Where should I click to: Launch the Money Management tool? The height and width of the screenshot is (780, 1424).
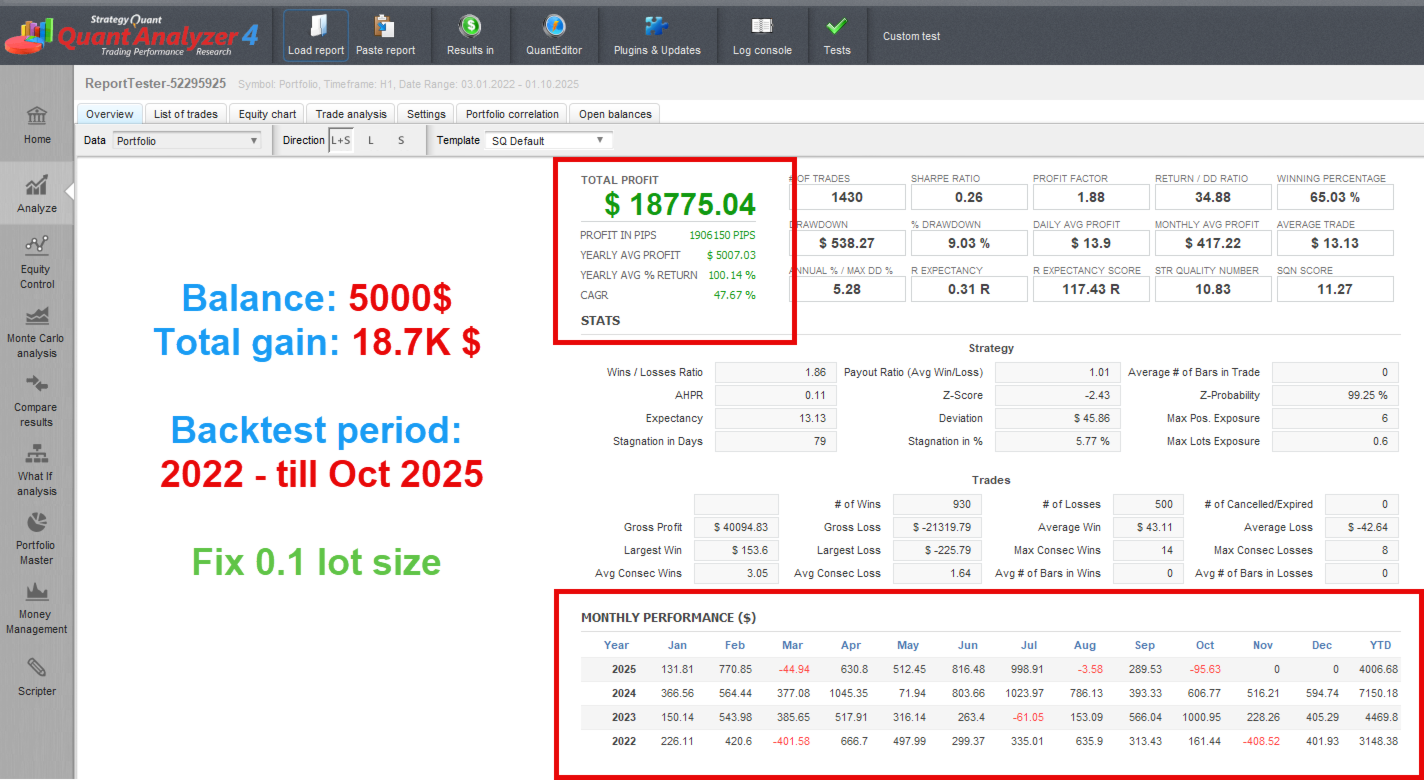(x=36, y=605)
